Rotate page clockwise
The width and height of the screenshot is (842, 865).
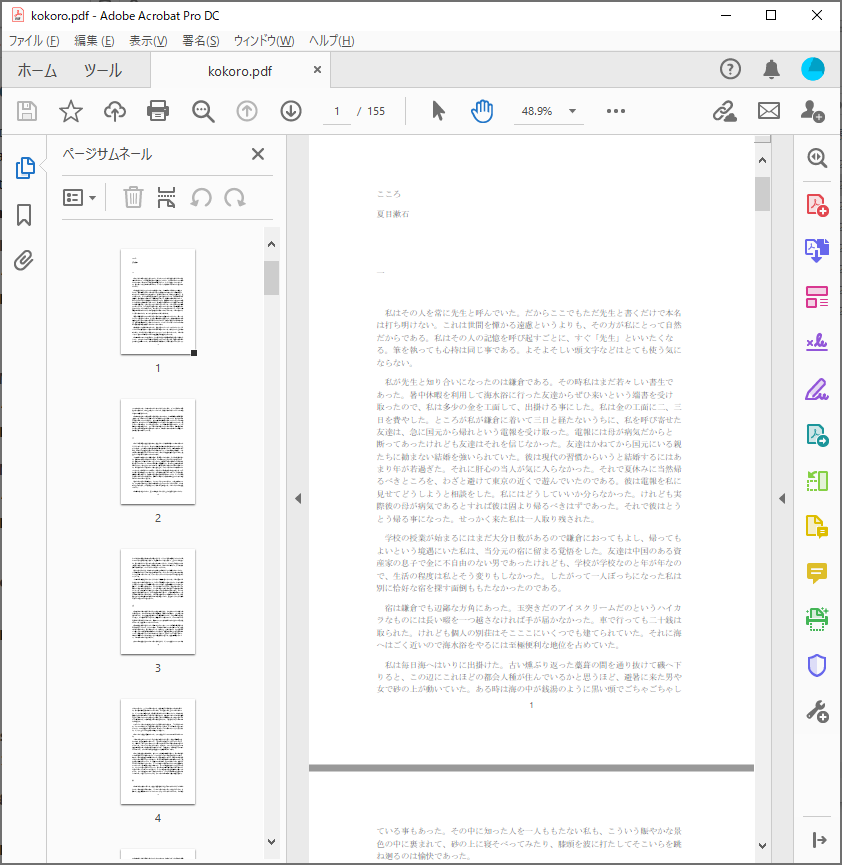[x=235, y=197]
